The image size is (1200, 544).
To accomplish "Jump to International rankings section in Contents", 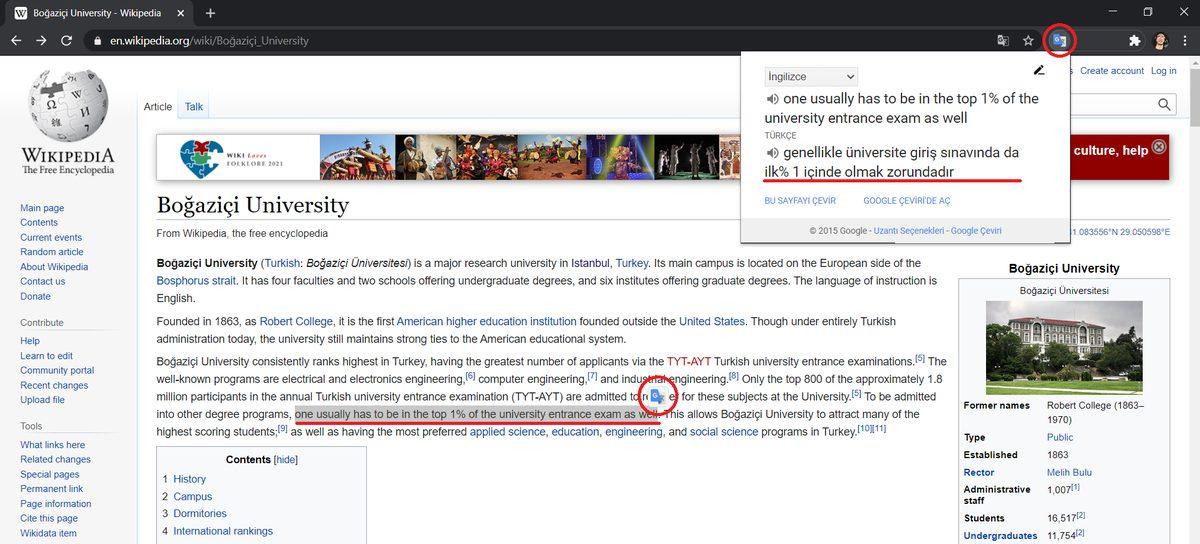I will pos(223,531).
